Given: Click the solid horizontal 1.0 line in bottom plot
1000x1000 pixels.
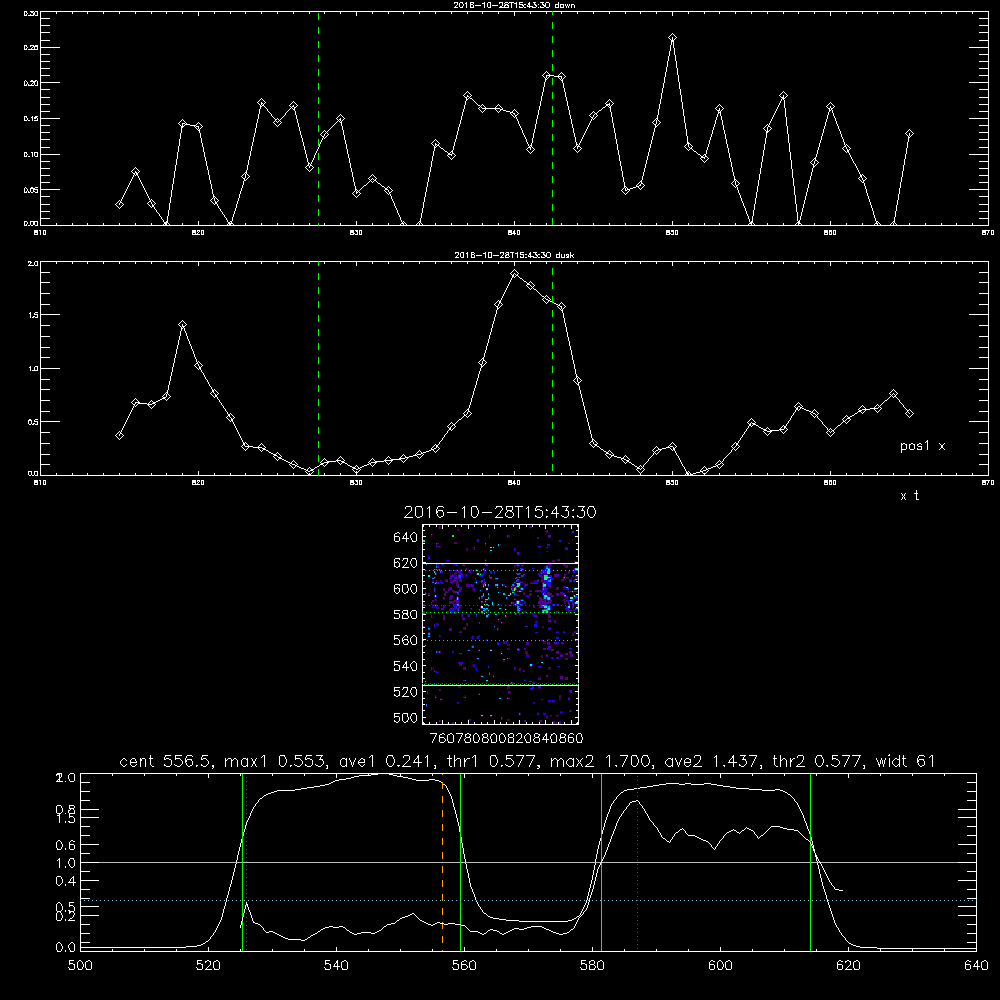Looking at the screenshot, I should pyautogui.click(x=527, y=862).
